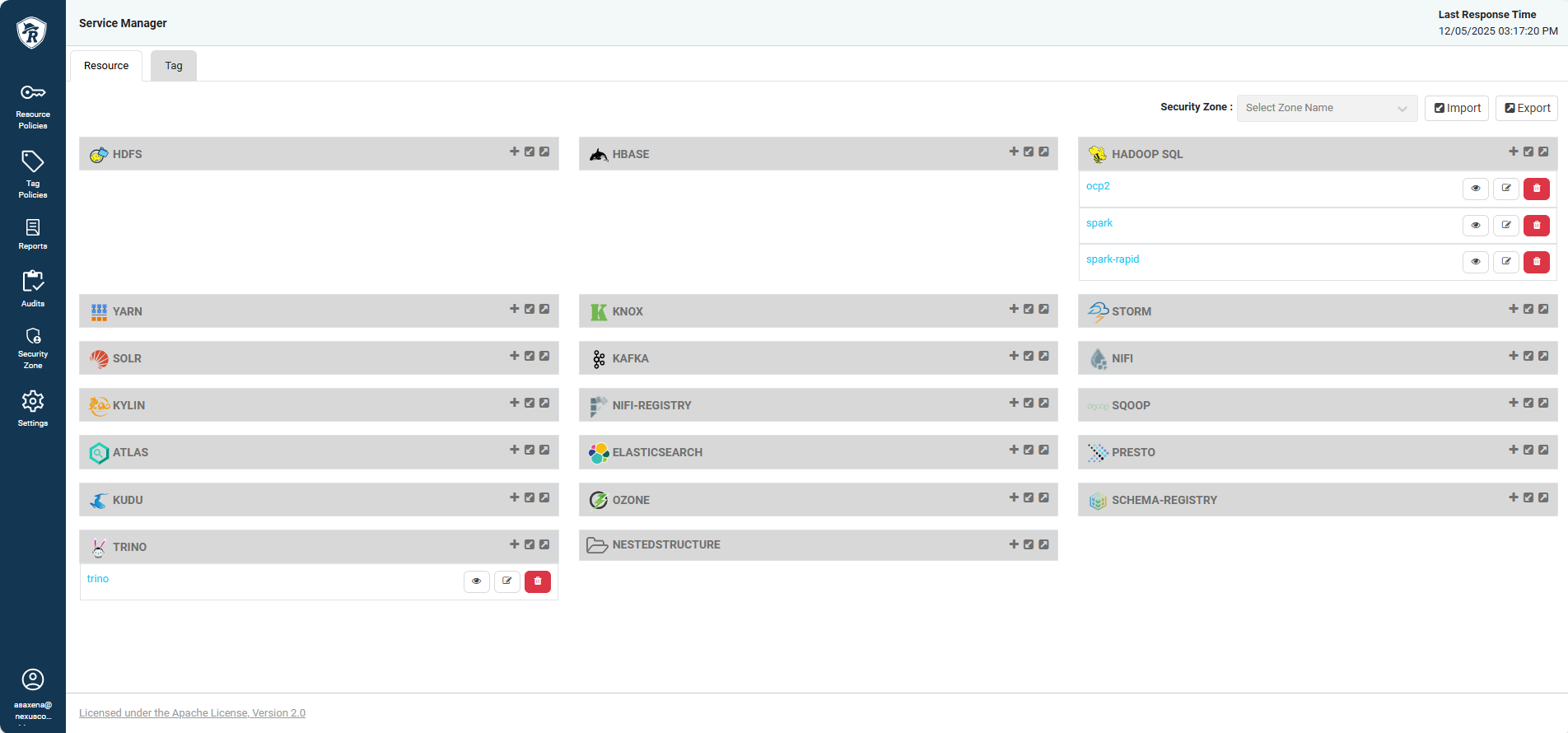
Task: Add a new STORM service
Action: click(1514, 309)
